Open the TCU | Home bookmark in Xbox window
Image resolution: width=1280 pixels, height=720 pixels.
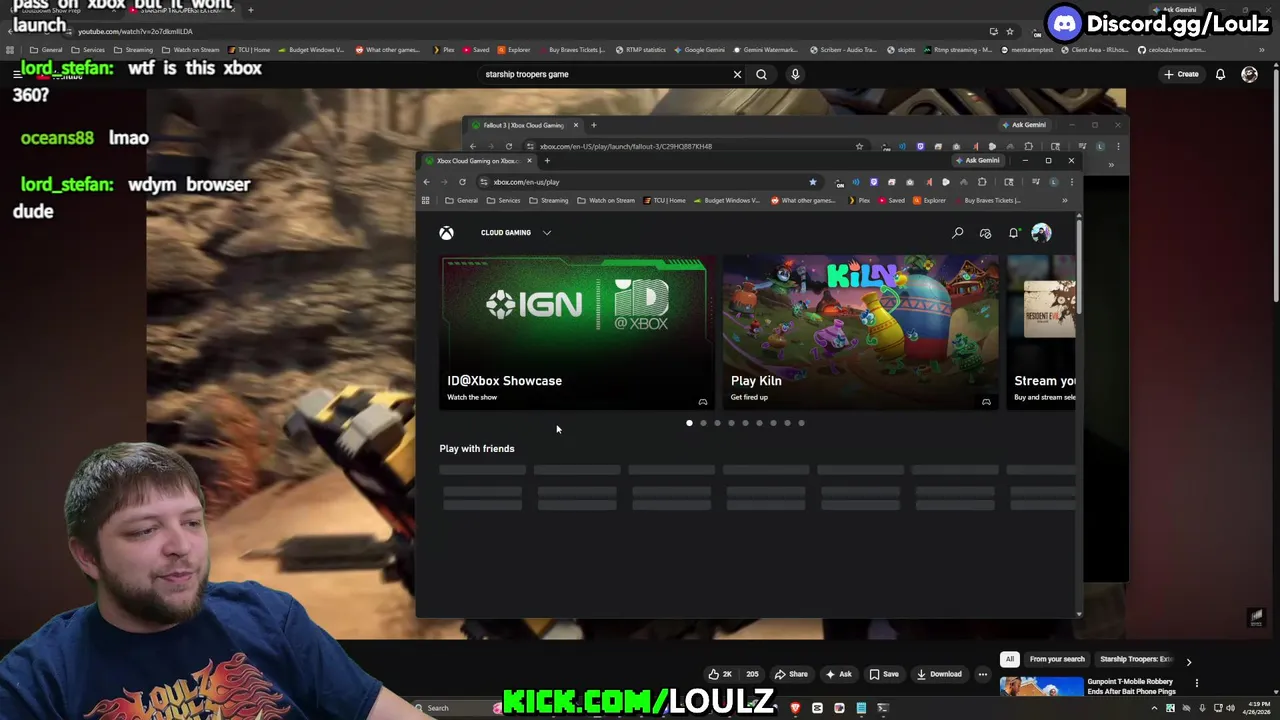tap(665, 200)
